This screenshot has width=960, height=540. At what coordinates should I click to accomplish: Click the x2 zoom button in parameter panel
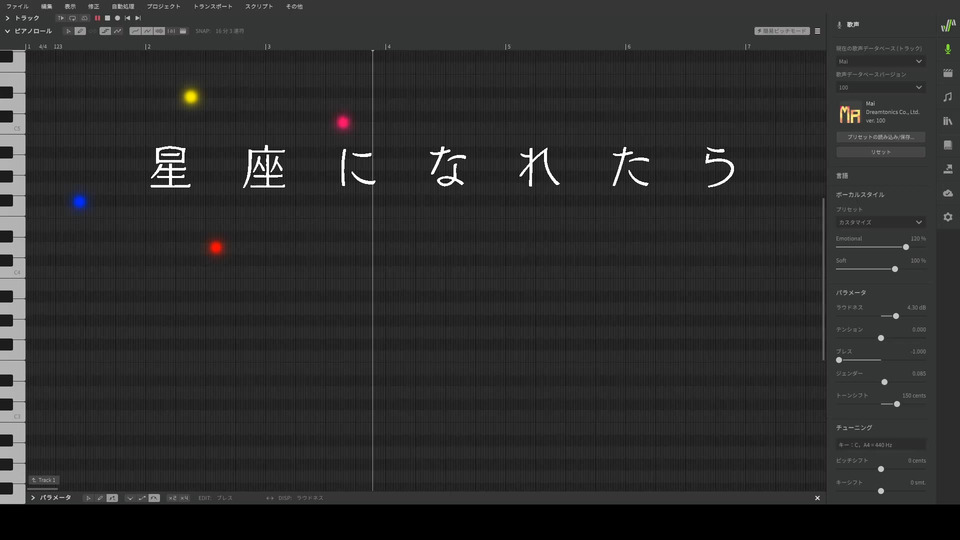172,498
